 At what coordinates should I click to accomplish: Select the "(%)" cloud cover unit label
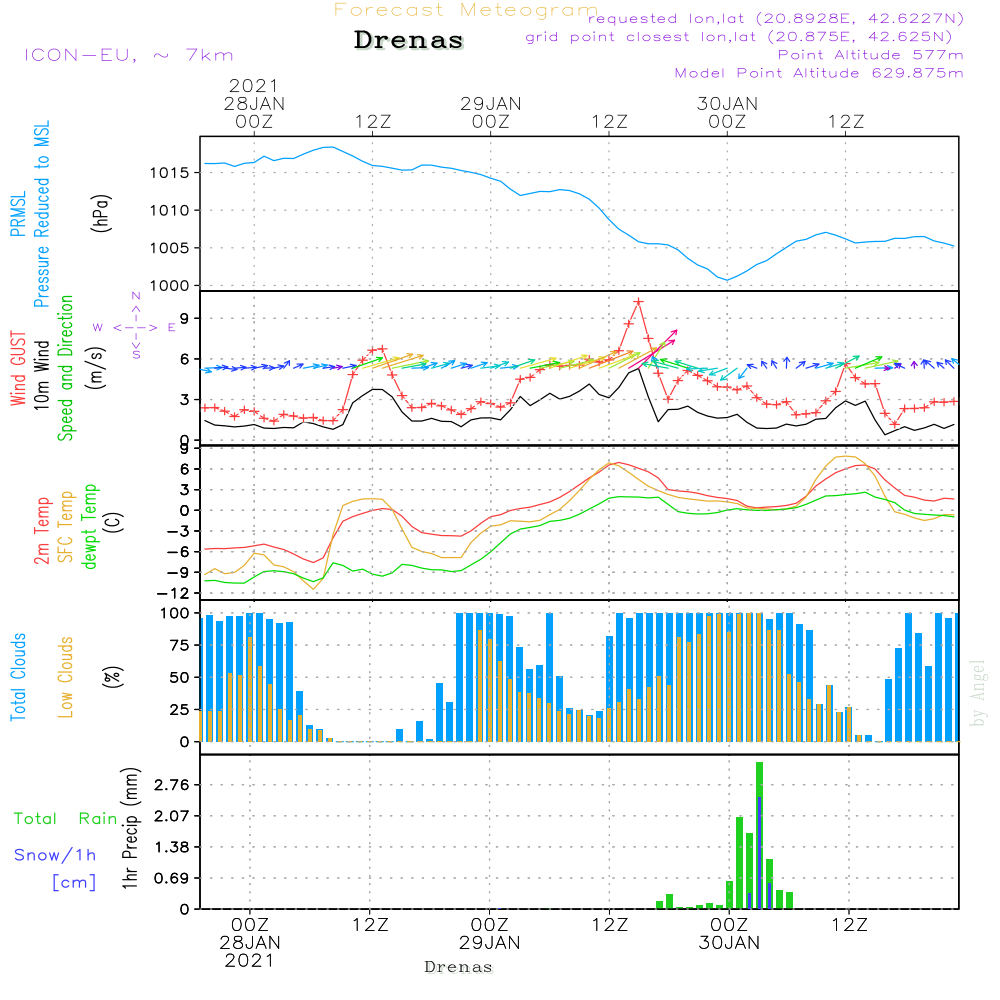click(x=113, y=677)
